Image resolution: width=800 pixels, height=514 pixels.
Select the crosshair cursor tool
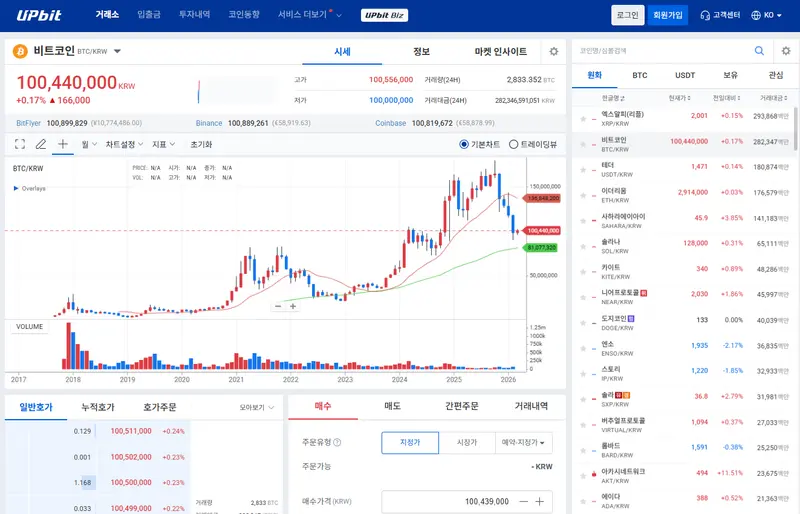(63, 144)
